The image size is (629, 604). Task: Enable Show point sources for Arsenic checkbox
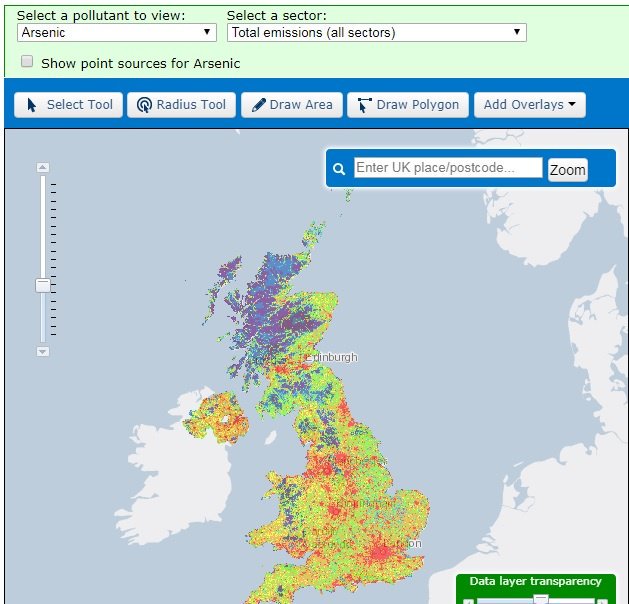[x=27, y=61]
